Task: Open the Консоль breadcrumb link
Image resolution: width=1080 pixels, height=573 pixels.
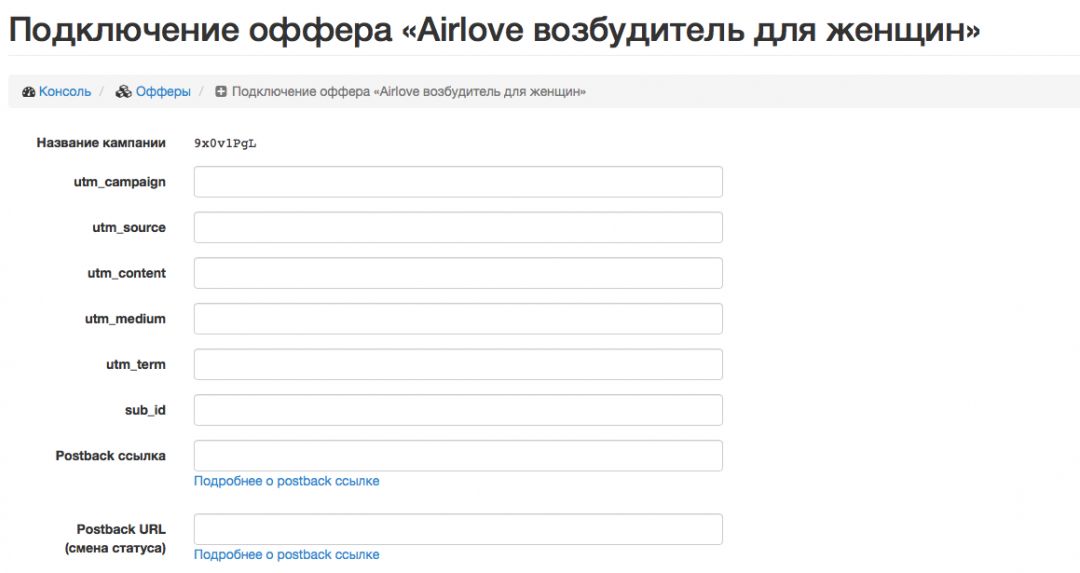Action: tap(65, 92)
